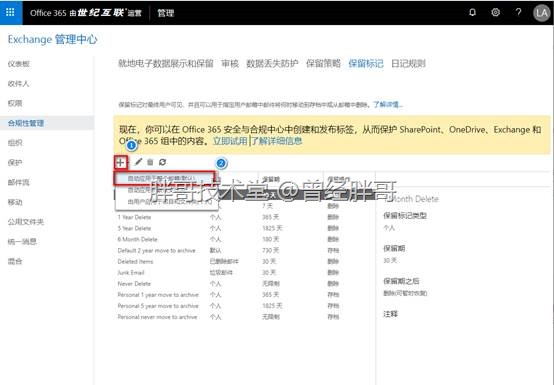This screenshot has width=554, height=385.
Task: Select third menu entry 由用户应用于项目和文件夹(个人)
Action: 166,202
